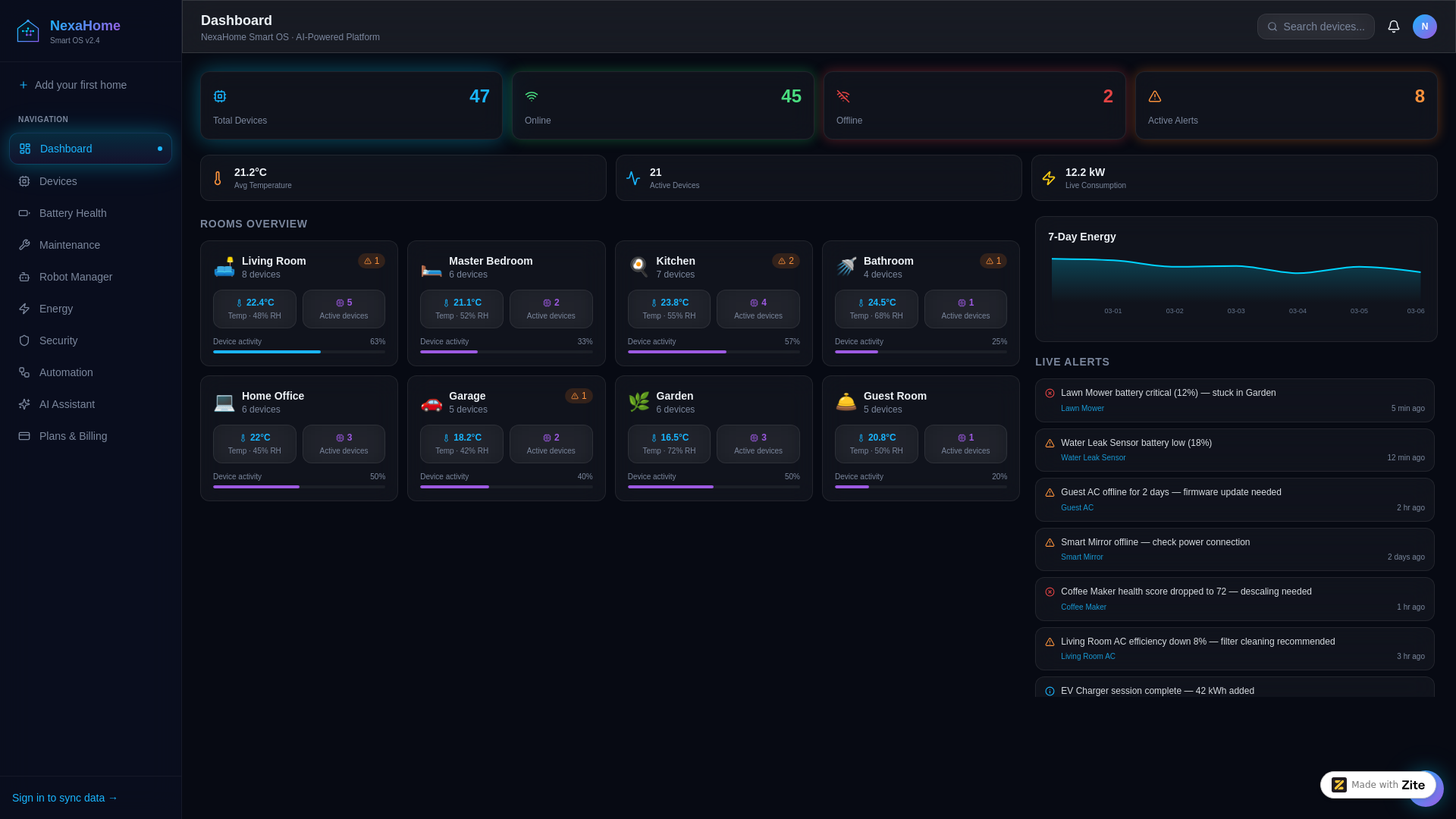Click the Offline wifi-off icon
Image resolution: width=1456 pixels, height=819 pixels.
pos(843,96)
